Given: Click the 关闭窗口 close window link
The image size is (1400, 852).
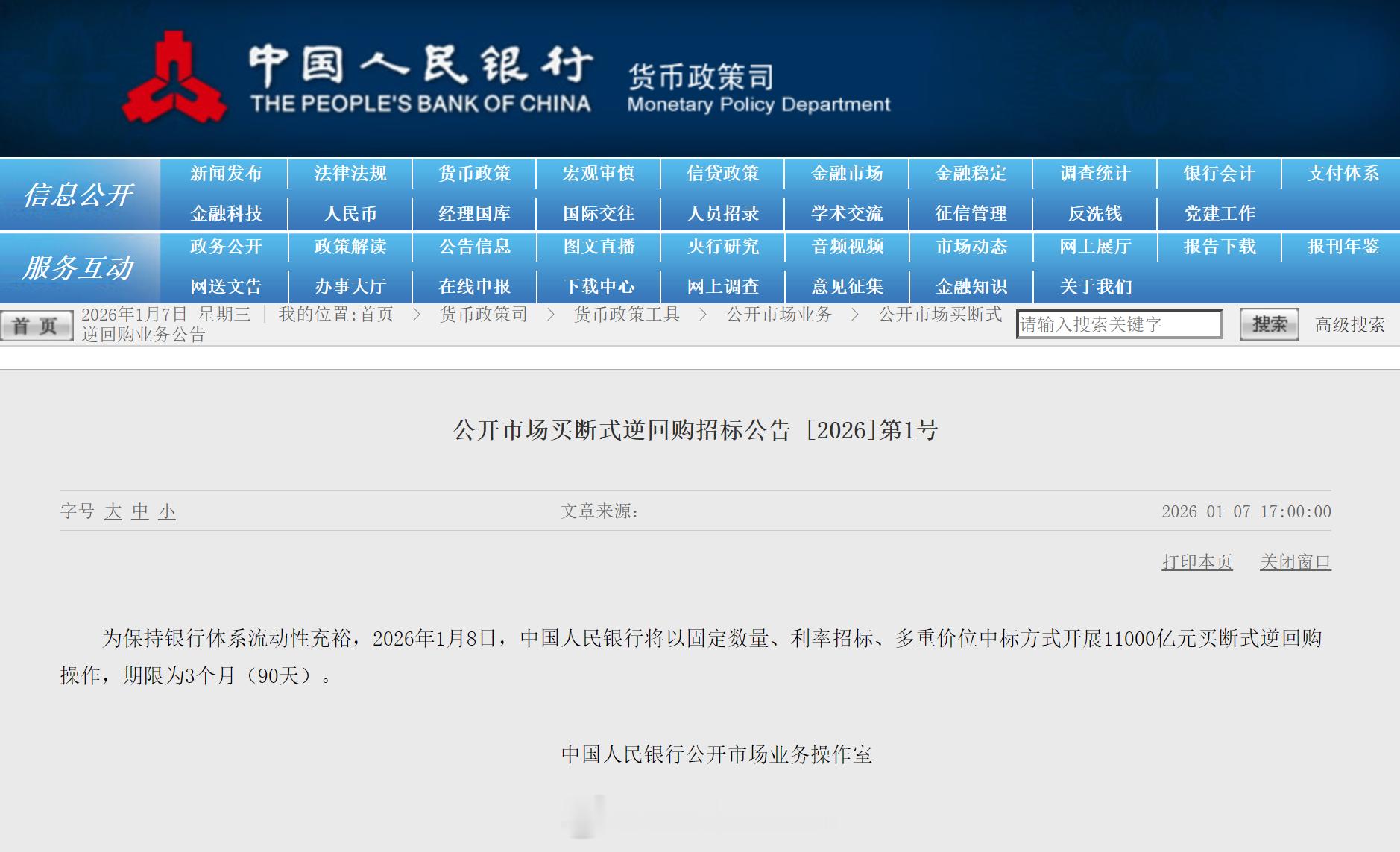Looking at the screenshot, I should pyautogui.click(x=1296, y=562).
